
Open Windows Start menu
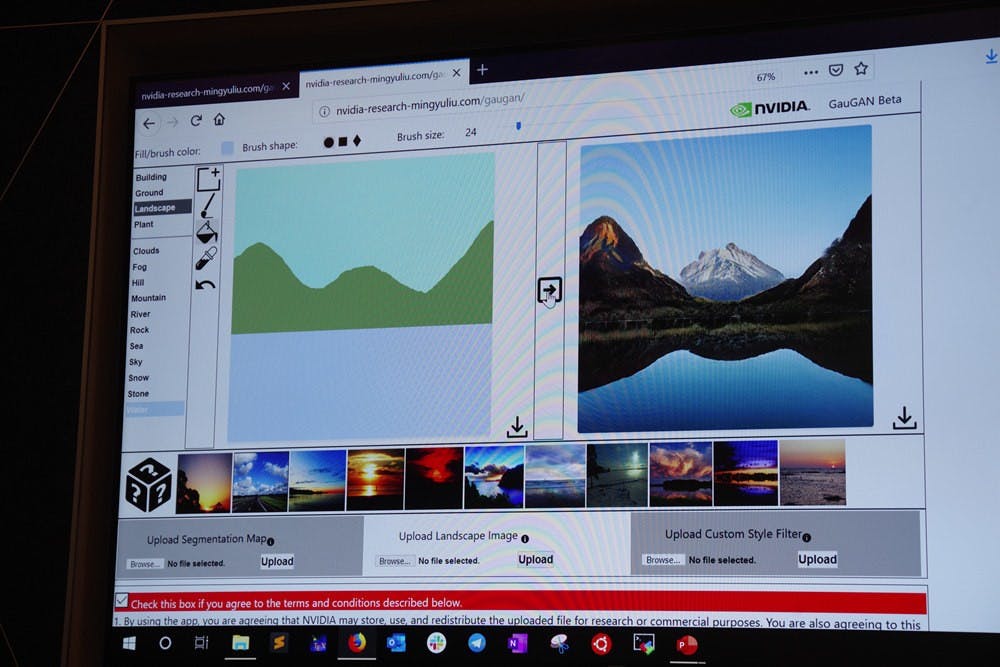[x=129, y=643]
